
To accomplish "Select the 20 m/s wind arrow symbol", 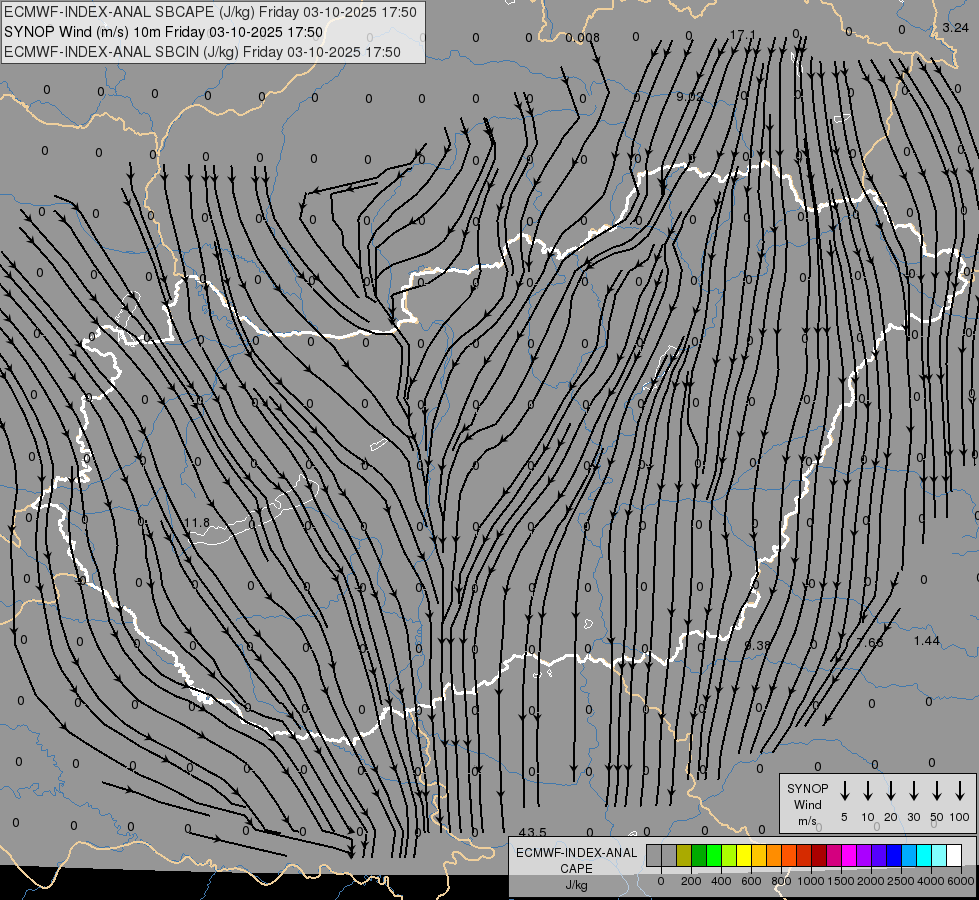I will 891,791.
